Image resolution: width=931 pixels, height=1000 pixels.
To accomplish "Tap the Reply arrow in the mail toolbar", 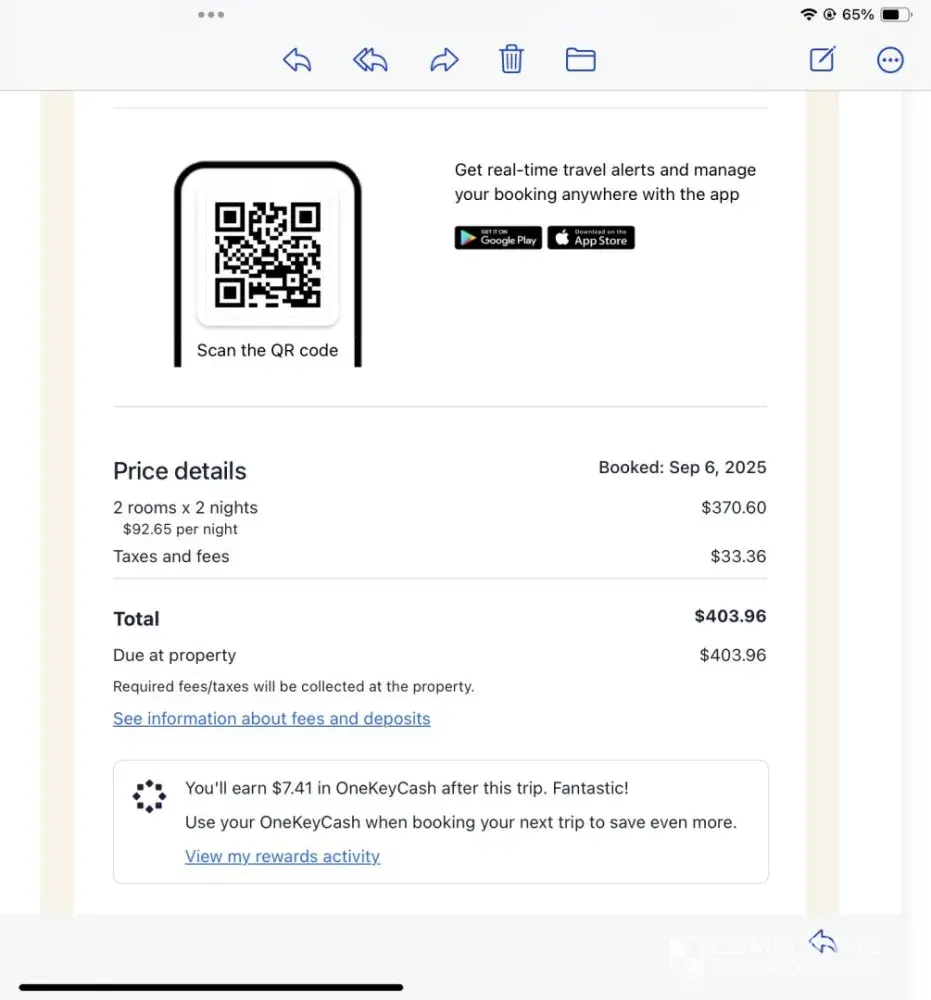I will click(297, 60).
